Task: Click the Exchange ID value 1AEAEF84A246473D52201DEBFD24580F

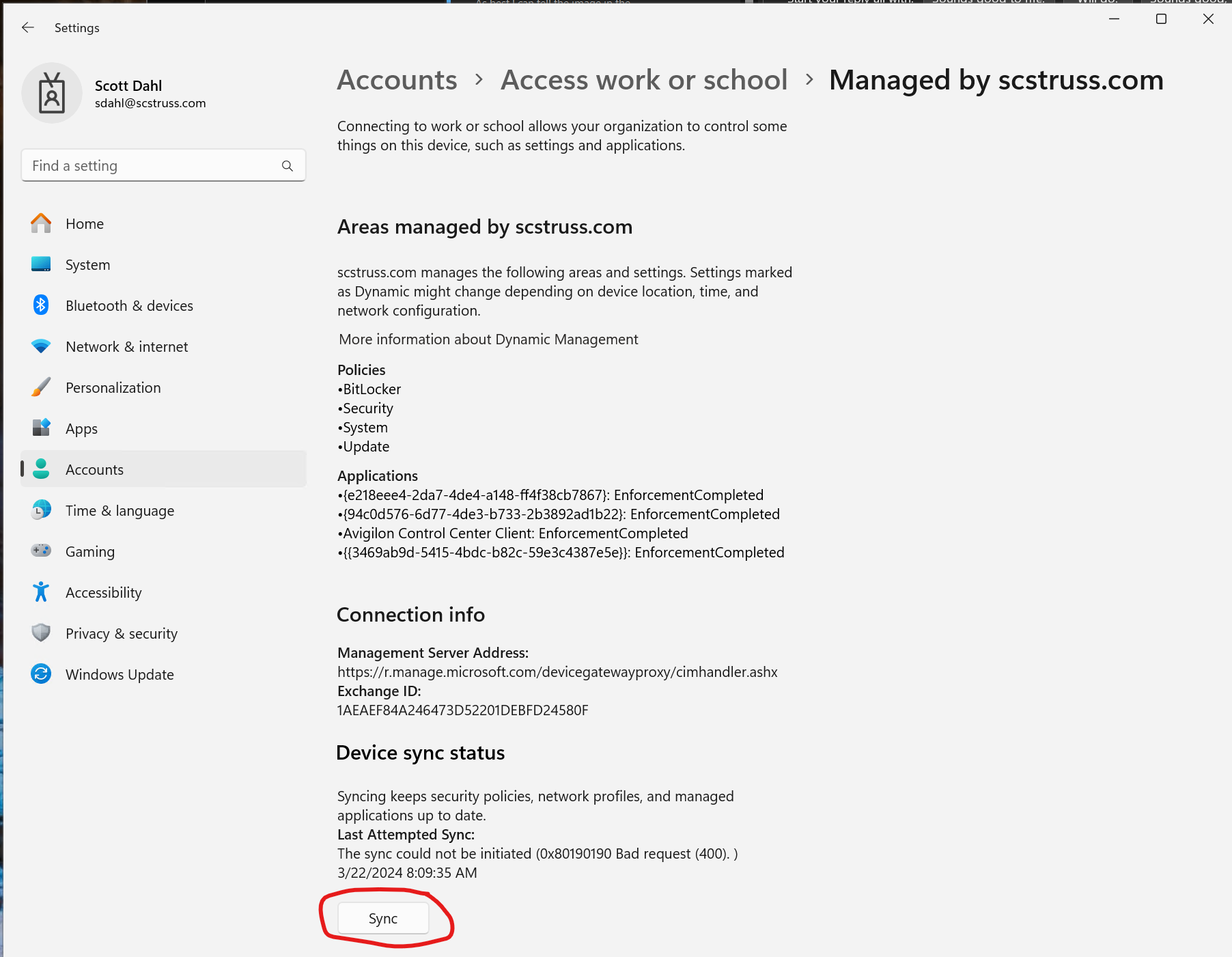Action: click(462, 710)
